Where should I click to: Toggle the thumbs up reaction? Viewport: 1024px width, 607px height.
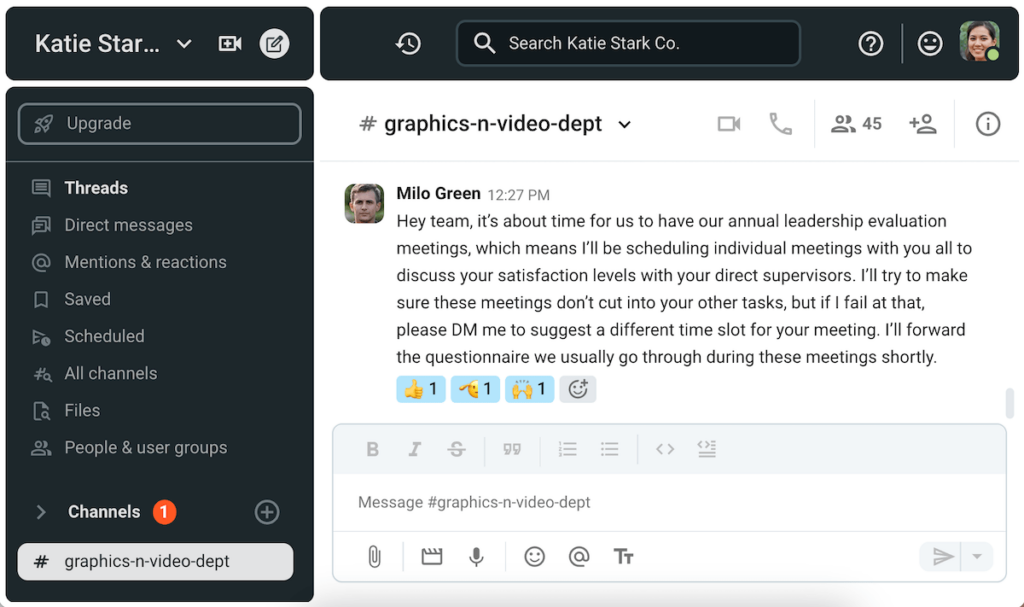(x=420, y=389)
